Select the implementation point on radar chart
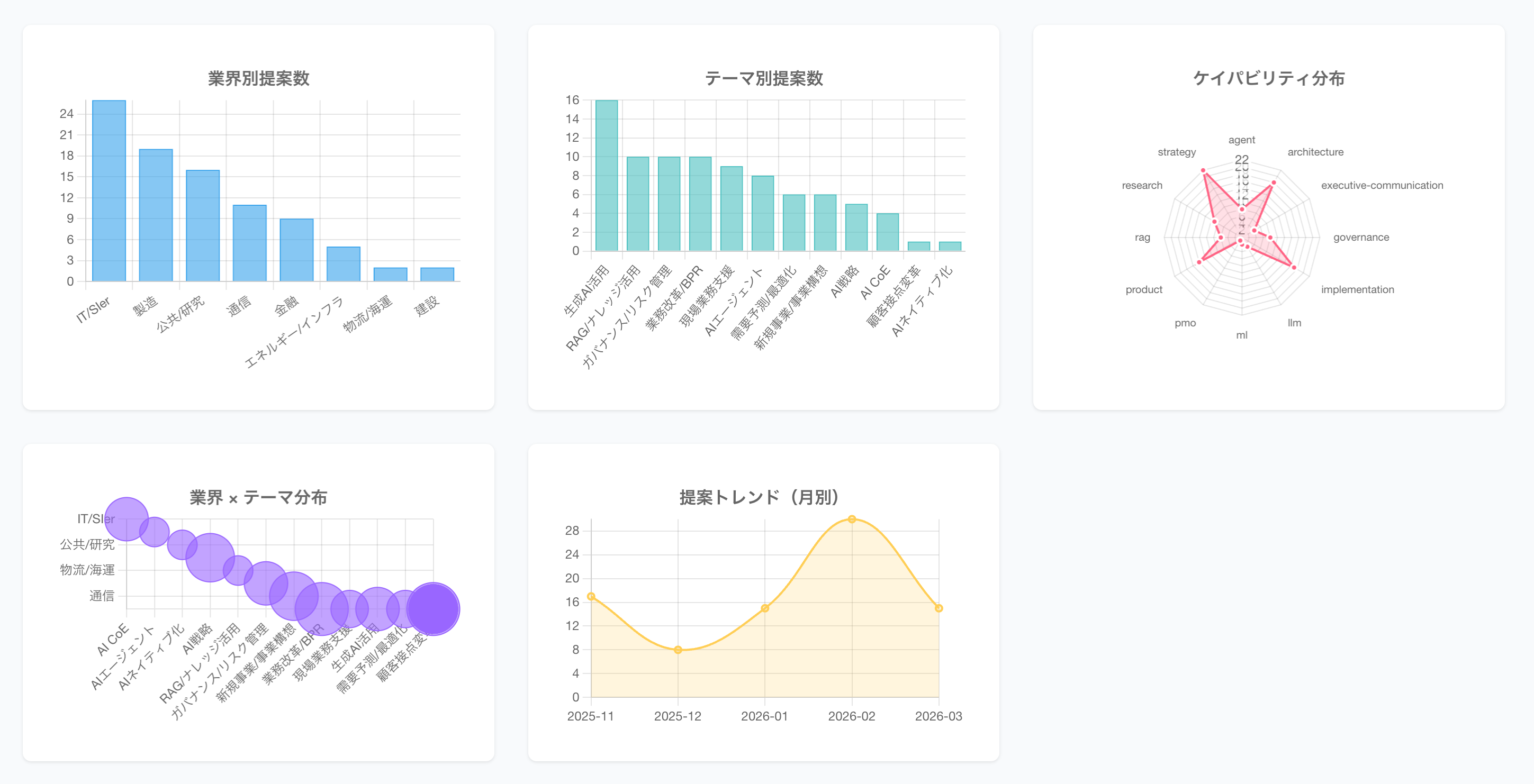The image size is (1534, 784). (1294, 267)
